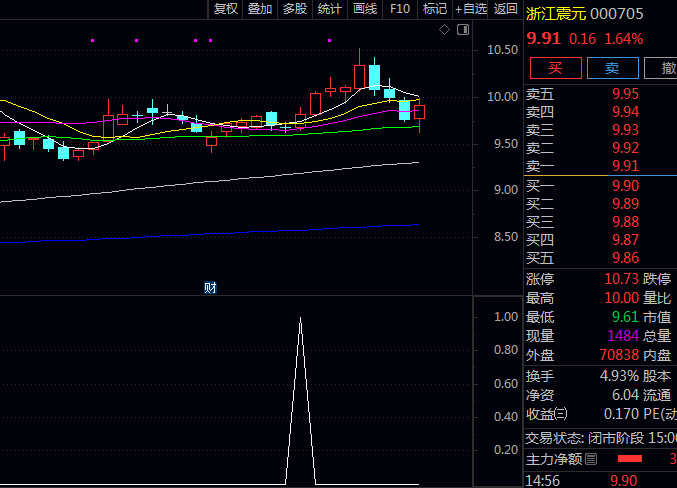Click 最高 value 10.00

coord(621,298)
